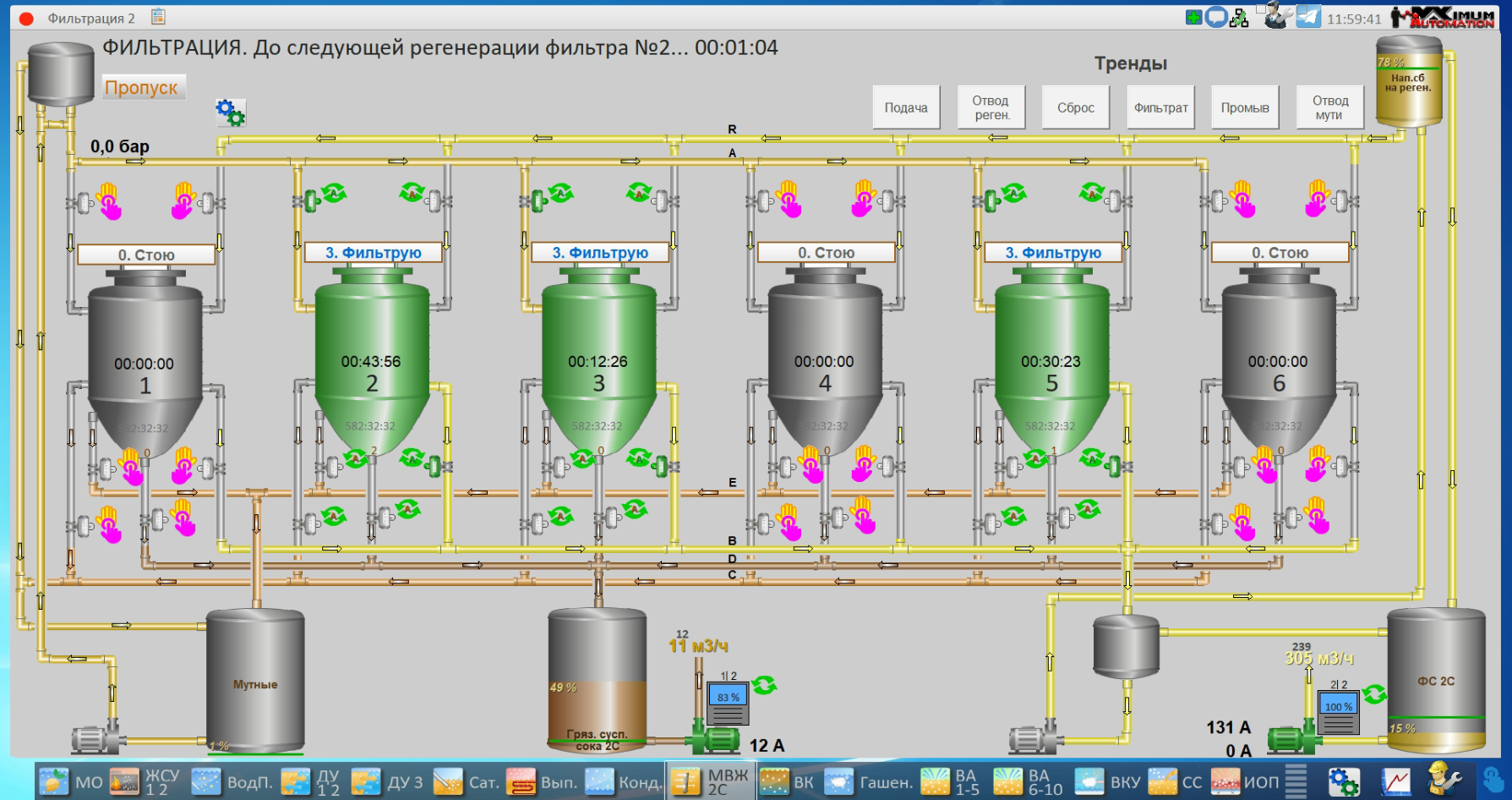Open the gear settings icon near Пропуск

tap(230, 112)
